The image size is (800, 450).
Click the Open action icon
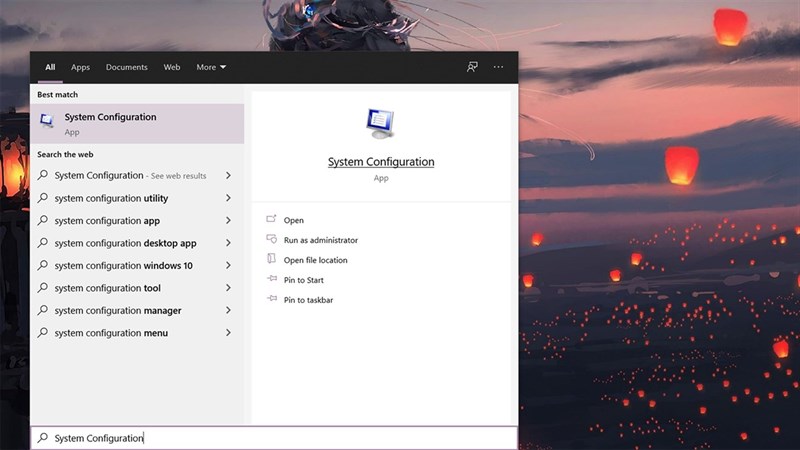(271, 220)
